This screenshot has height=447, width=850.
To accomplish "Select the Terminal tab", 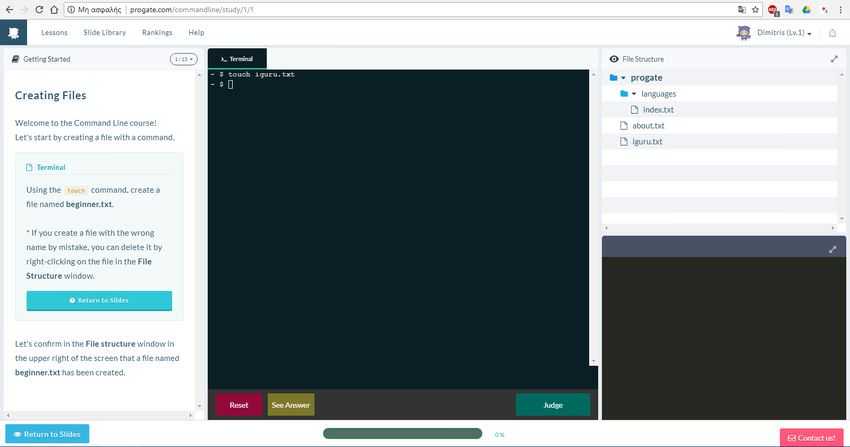I will point(237,59).
